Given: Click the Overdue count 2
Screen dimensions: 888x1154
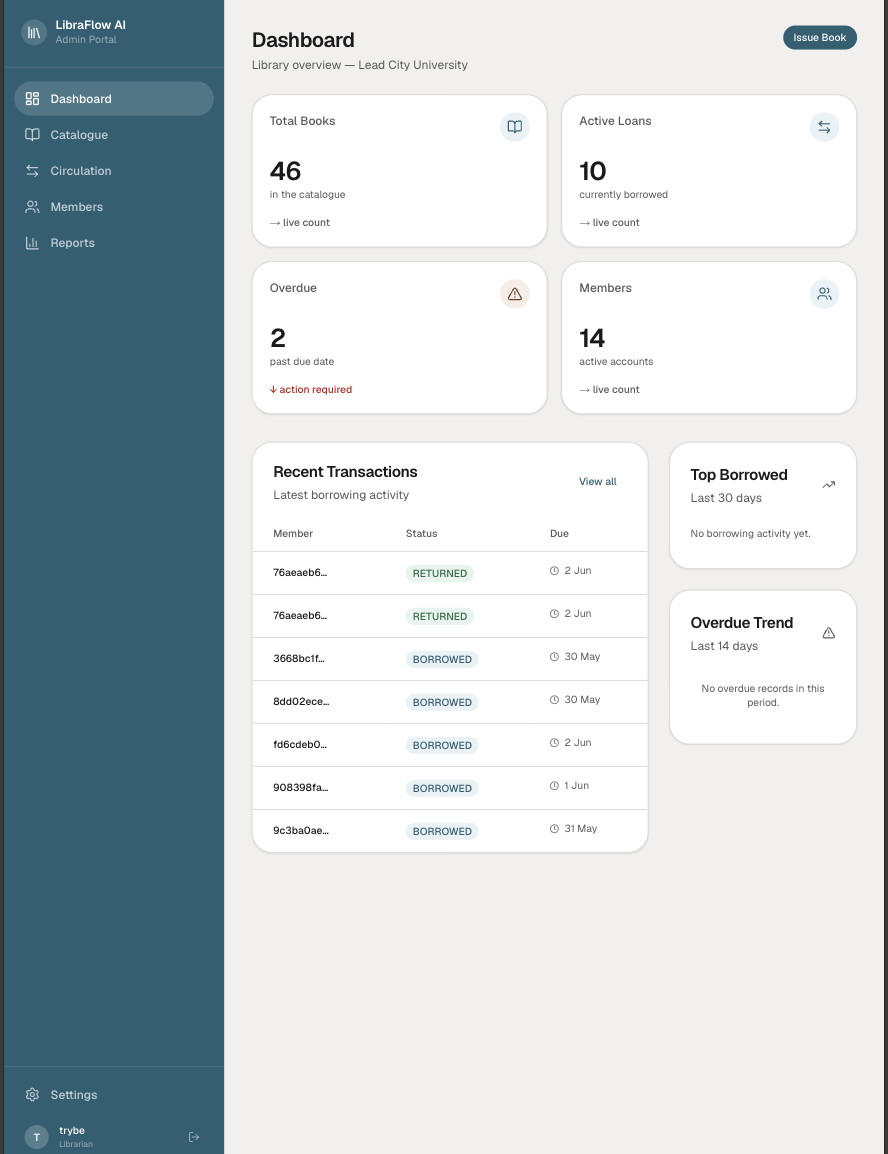Looking at the screenshot, I should [x=278, y=338].
